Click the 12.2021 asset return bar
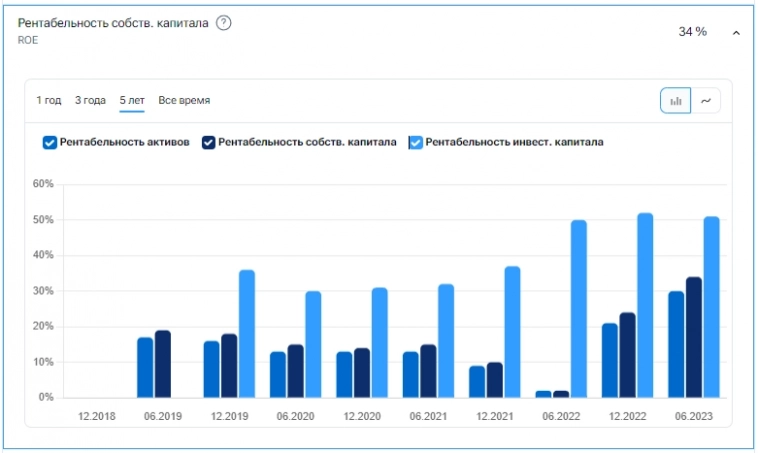The image size is (758, 453). 477,382
